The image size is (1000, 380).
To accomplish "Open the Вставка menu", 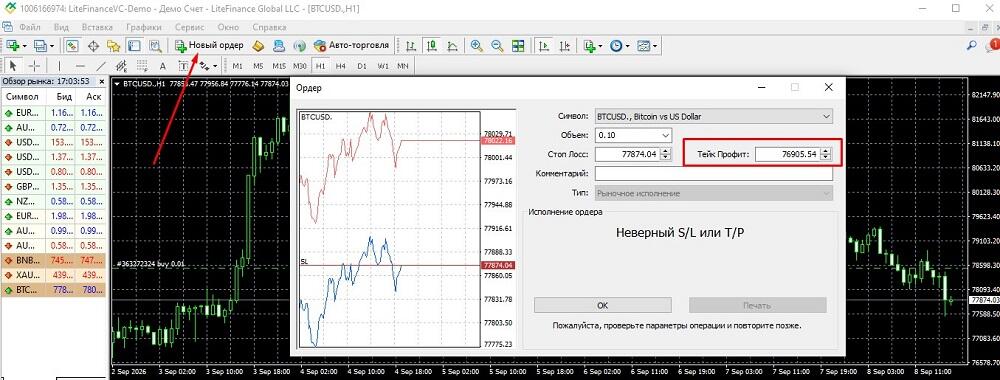I will click(98, 27).
